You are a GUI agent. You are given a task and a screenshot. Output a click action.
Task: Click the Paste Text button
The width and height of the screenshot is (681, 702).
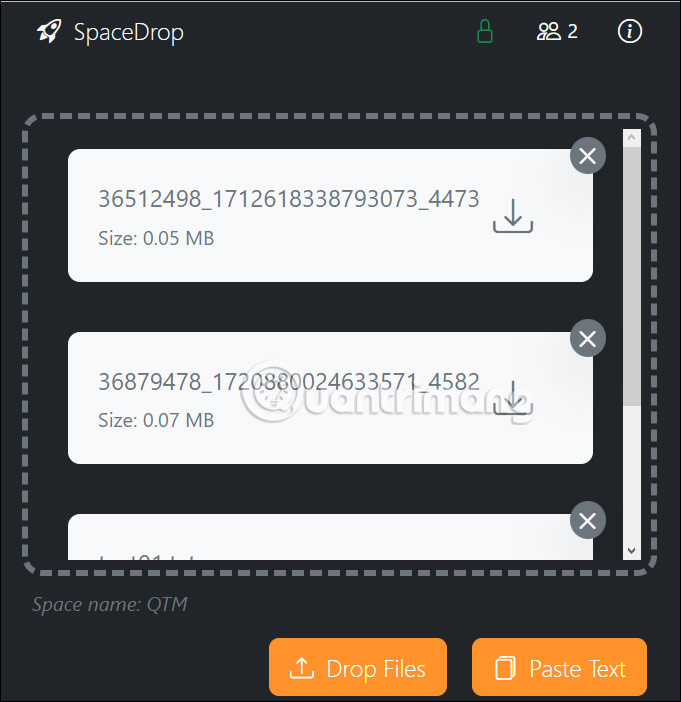[x=559, y=667]
